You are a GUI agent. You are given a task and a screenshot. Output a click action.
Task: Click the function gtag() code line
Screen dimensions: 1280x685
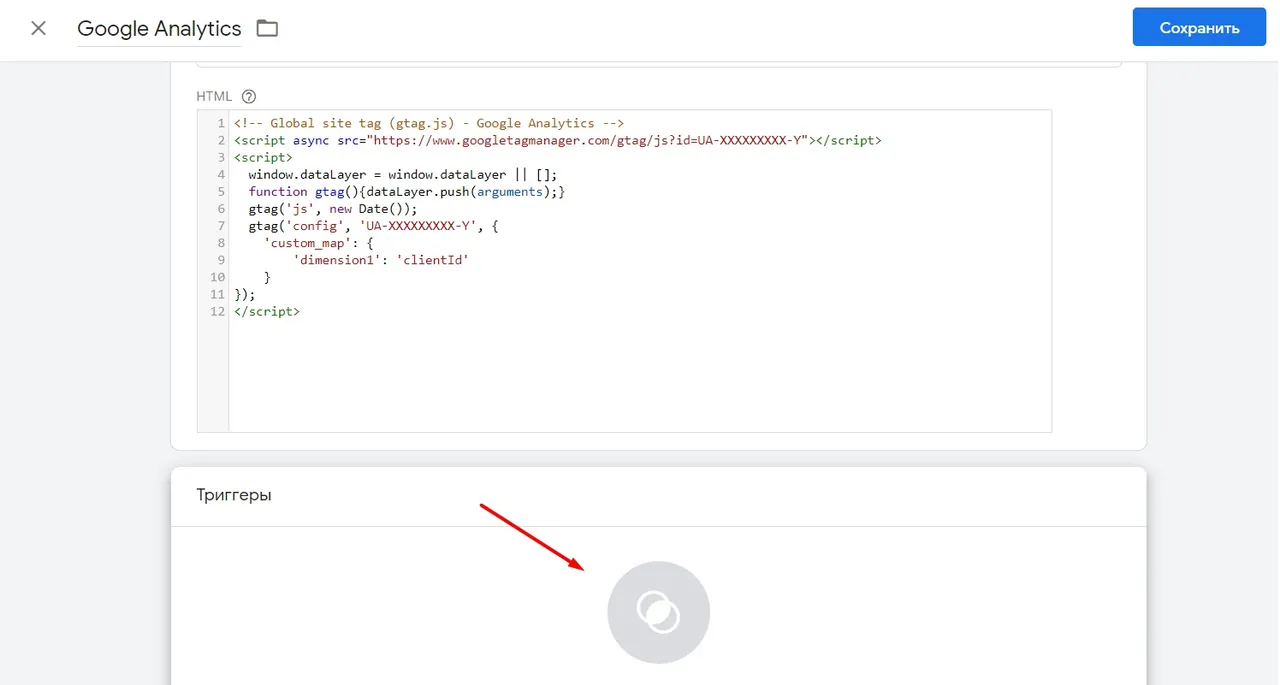[407, 191]
